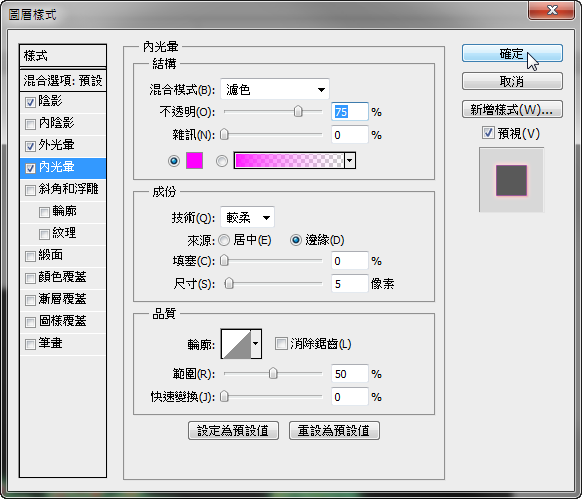Click the 範圍 slider handle
Image resolution: width=582 pixels, height=499 pixels.
pyautogui.click(x=273, y=374)
